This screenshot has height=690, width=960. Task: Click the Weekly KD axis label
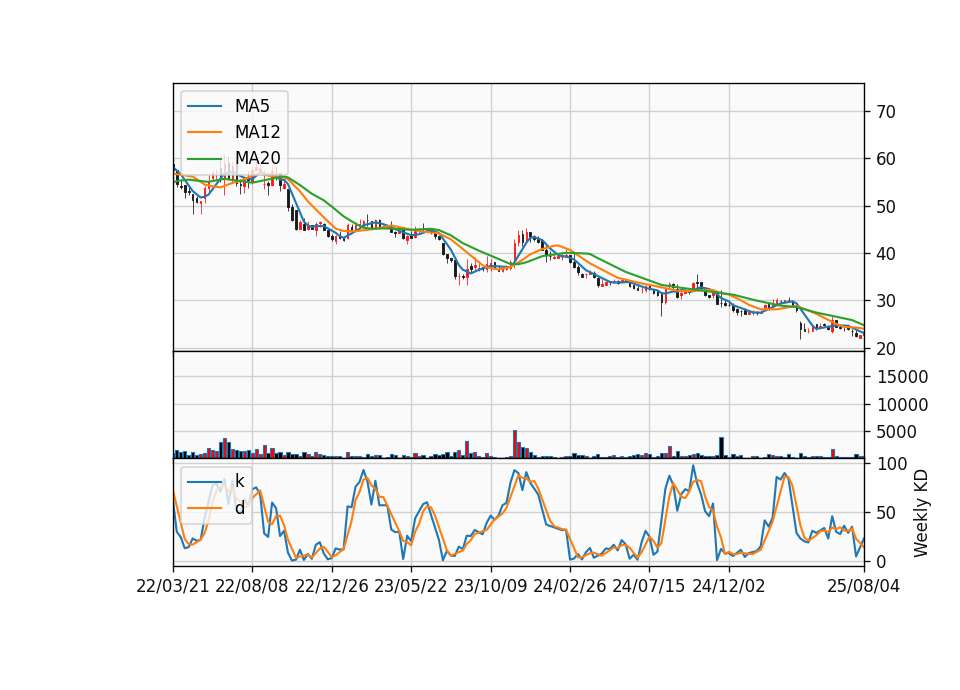click(x=920, y=514)
